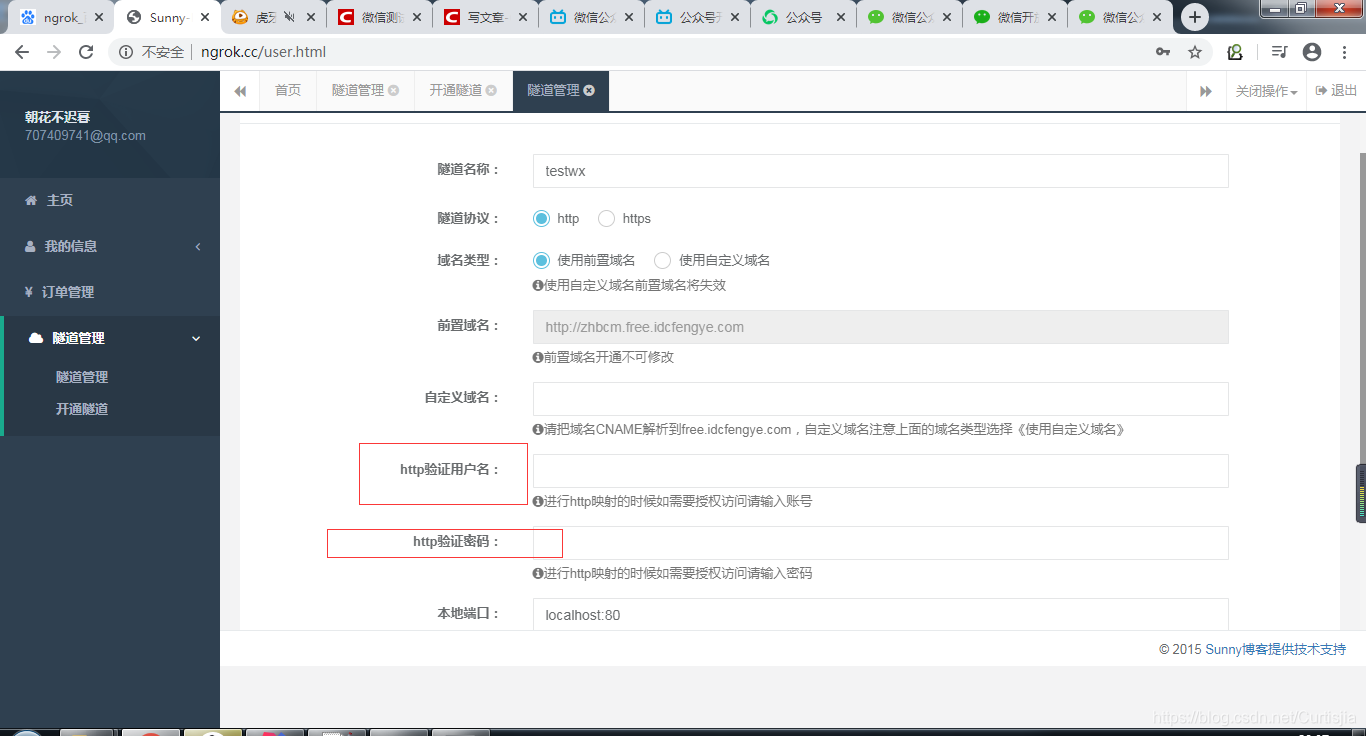This screenshot has width=1366, height=736.
Task: Click the address bar URL ngrok.cc/user.html
Action: click(x=263, y=52)
